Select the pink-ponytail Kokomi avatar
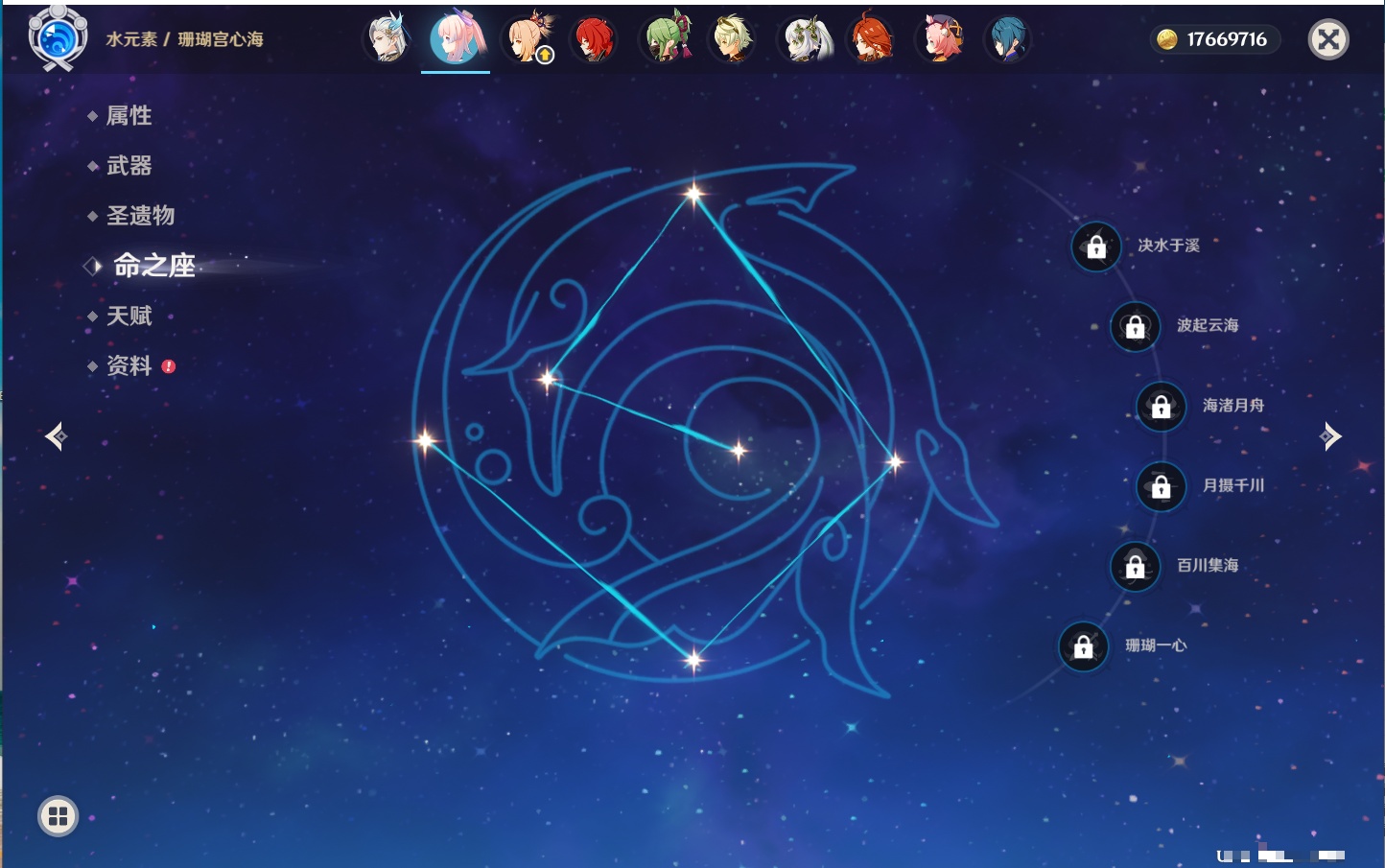Image resolution: width=1385 pixels, height=868 pixels. [x=456, y=38]
